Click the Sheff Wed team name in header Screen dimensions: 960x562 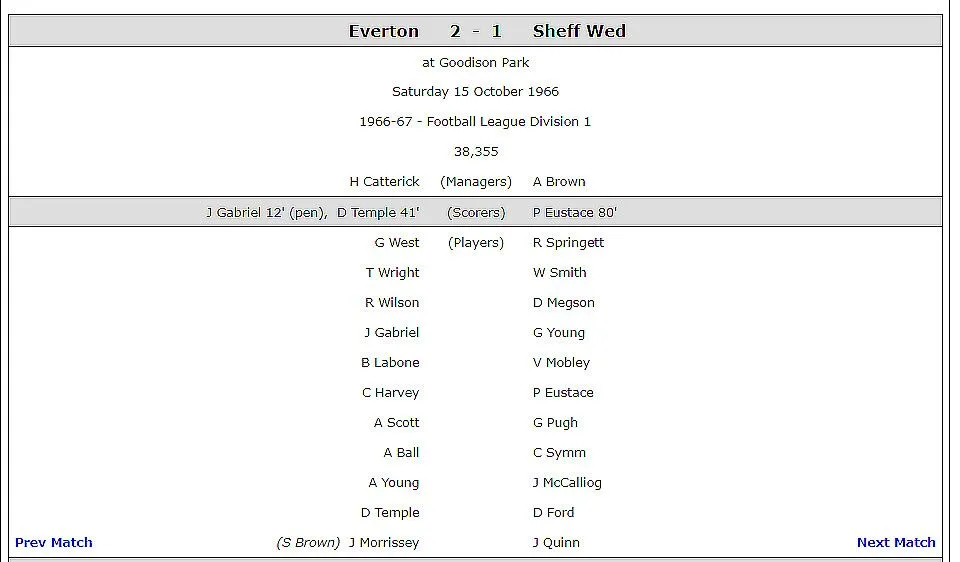click(579, 31)
